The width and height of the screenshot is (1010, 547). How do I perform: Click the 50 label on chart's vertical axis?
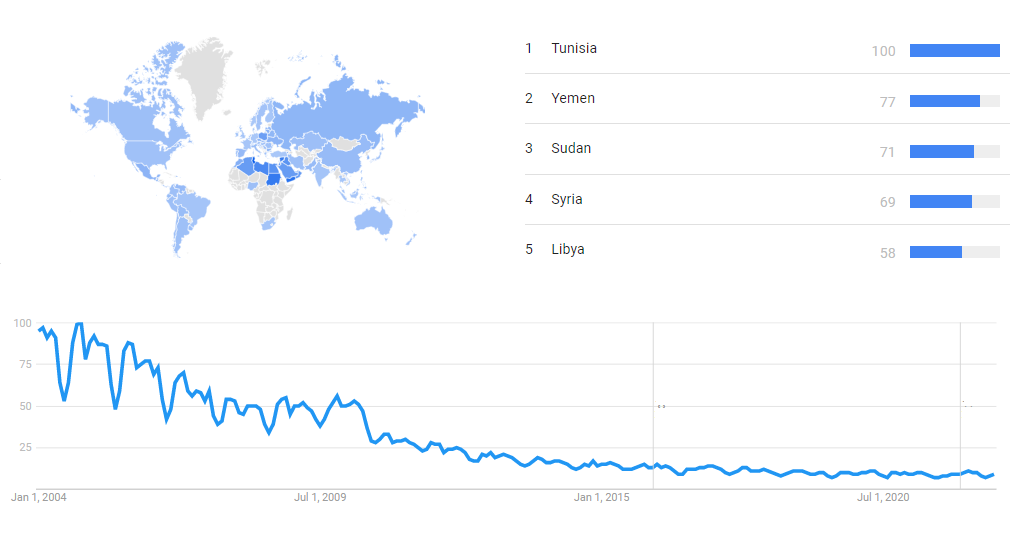[x=21, y=406]
